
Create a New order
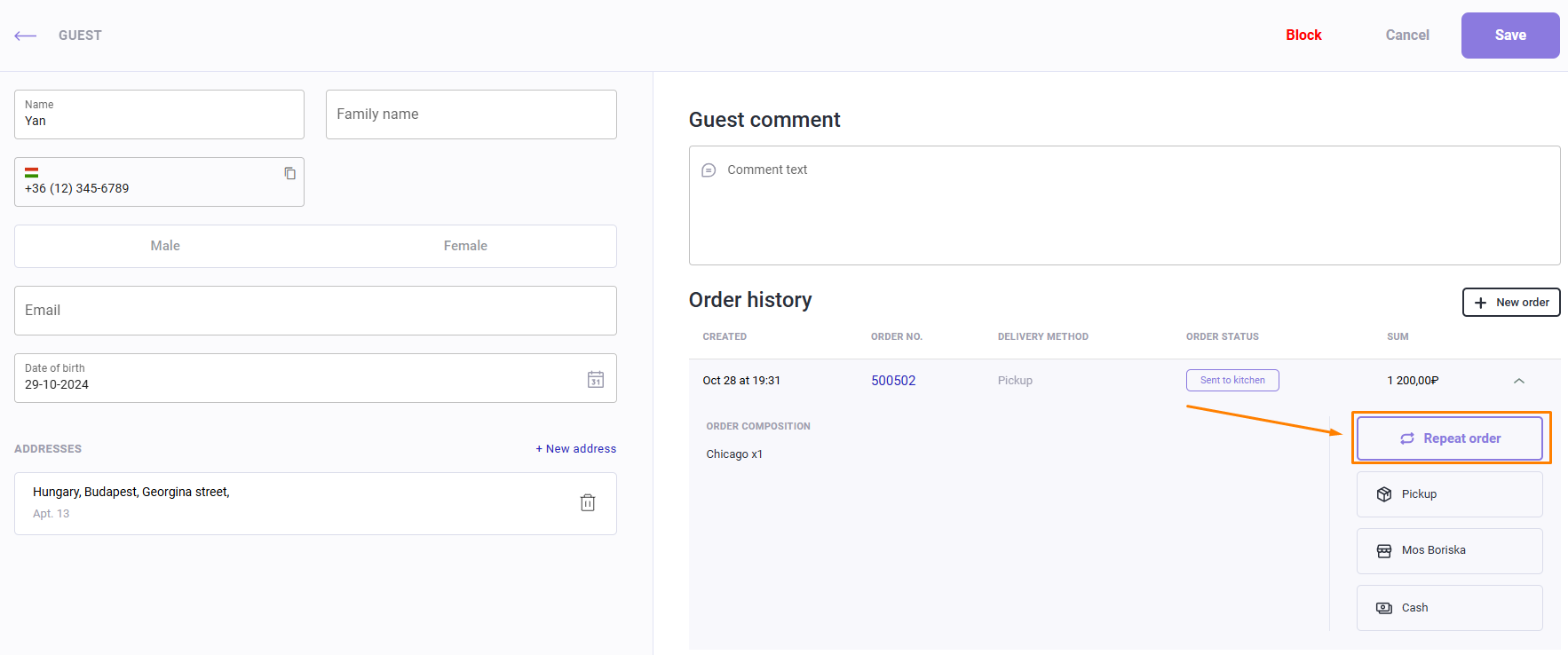(x=1511, y=302)
